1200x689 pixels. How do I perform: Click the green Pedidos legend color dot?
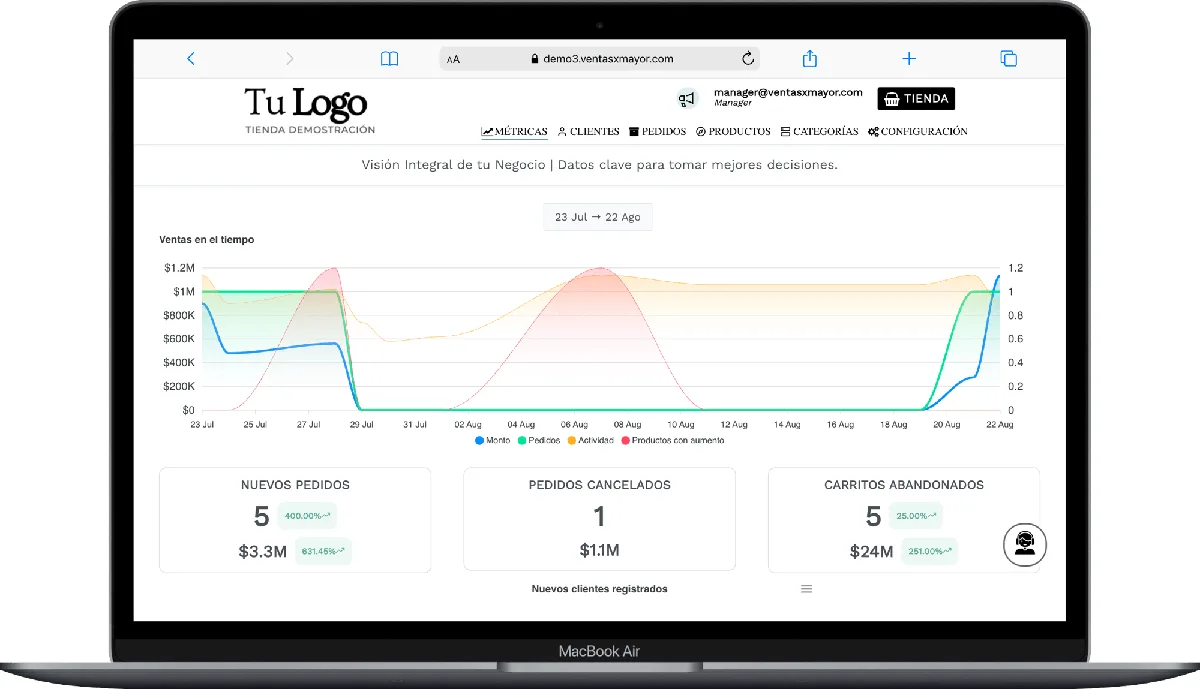coord(523,440)
